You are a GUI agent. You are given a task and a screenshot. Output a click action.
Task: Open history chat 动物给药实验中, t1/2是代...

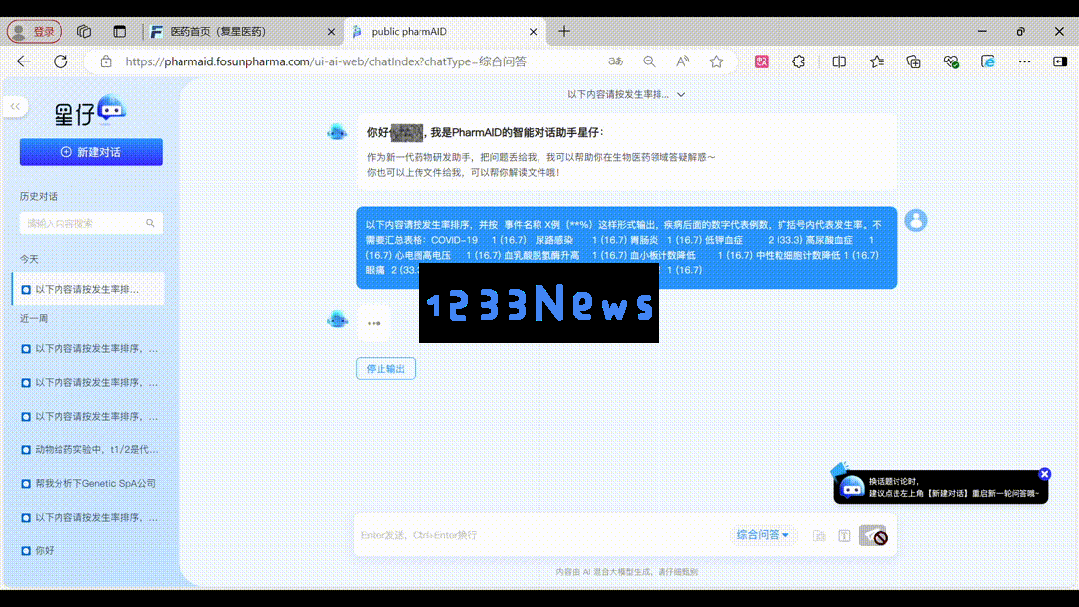(x=90, y=449)
